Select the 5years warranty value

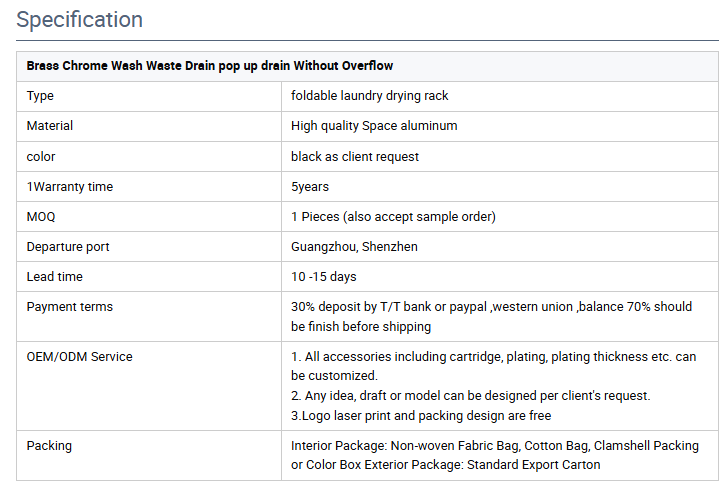tap(310, 187)
